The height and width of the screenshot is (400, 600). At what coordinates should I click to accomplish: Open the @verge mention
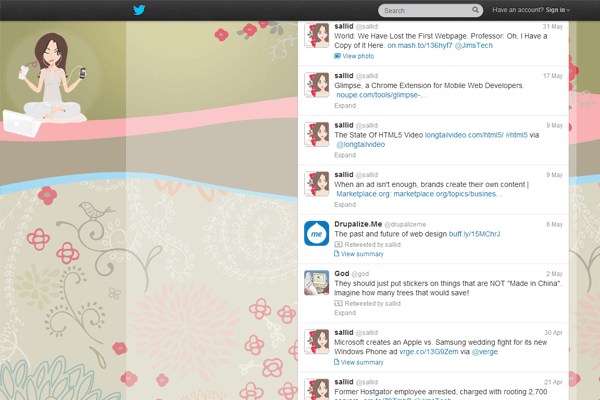(485, 352)
